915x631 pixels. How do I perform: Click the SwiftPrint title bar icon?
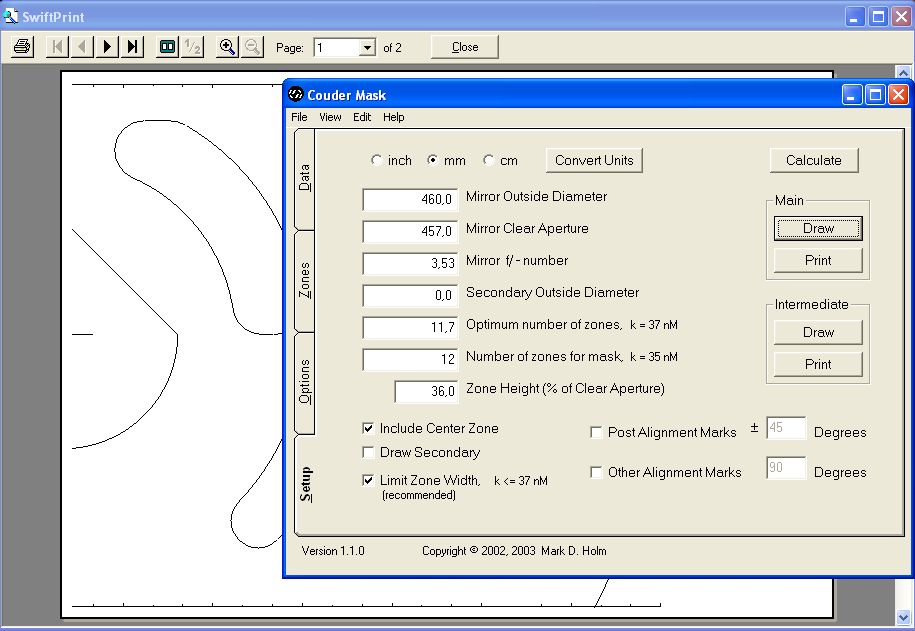(11, 16)
